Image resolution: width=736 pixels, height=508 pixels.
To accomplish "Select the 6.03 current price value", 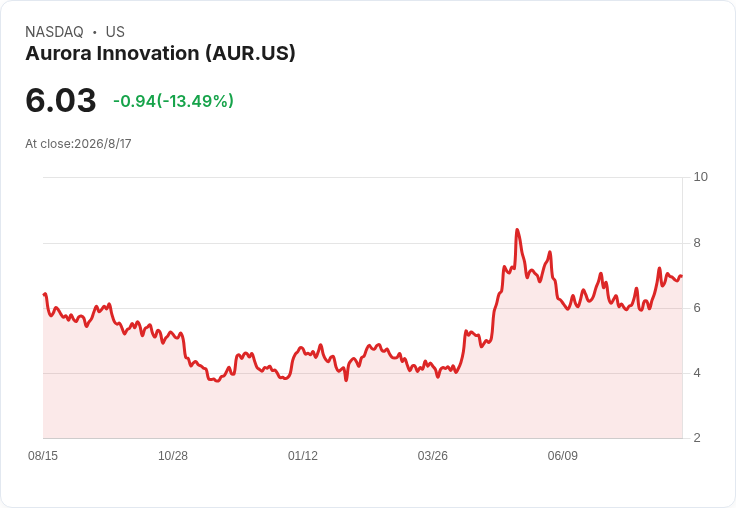I will (61, 100).
